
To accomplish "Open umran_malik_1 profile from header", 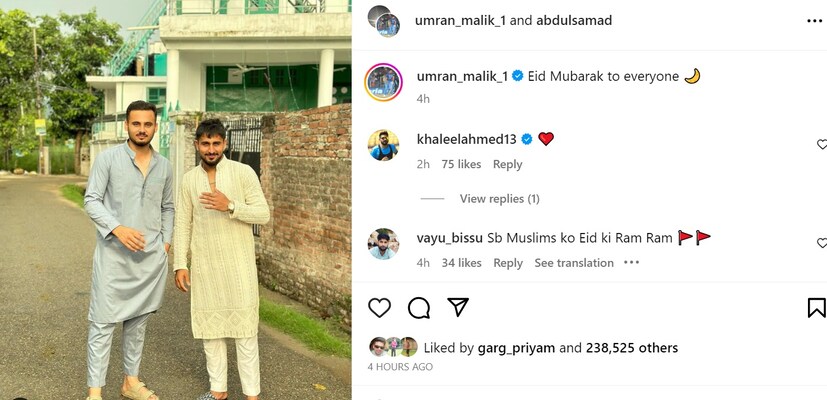I will pyautogui.click(x=455, y=20).
